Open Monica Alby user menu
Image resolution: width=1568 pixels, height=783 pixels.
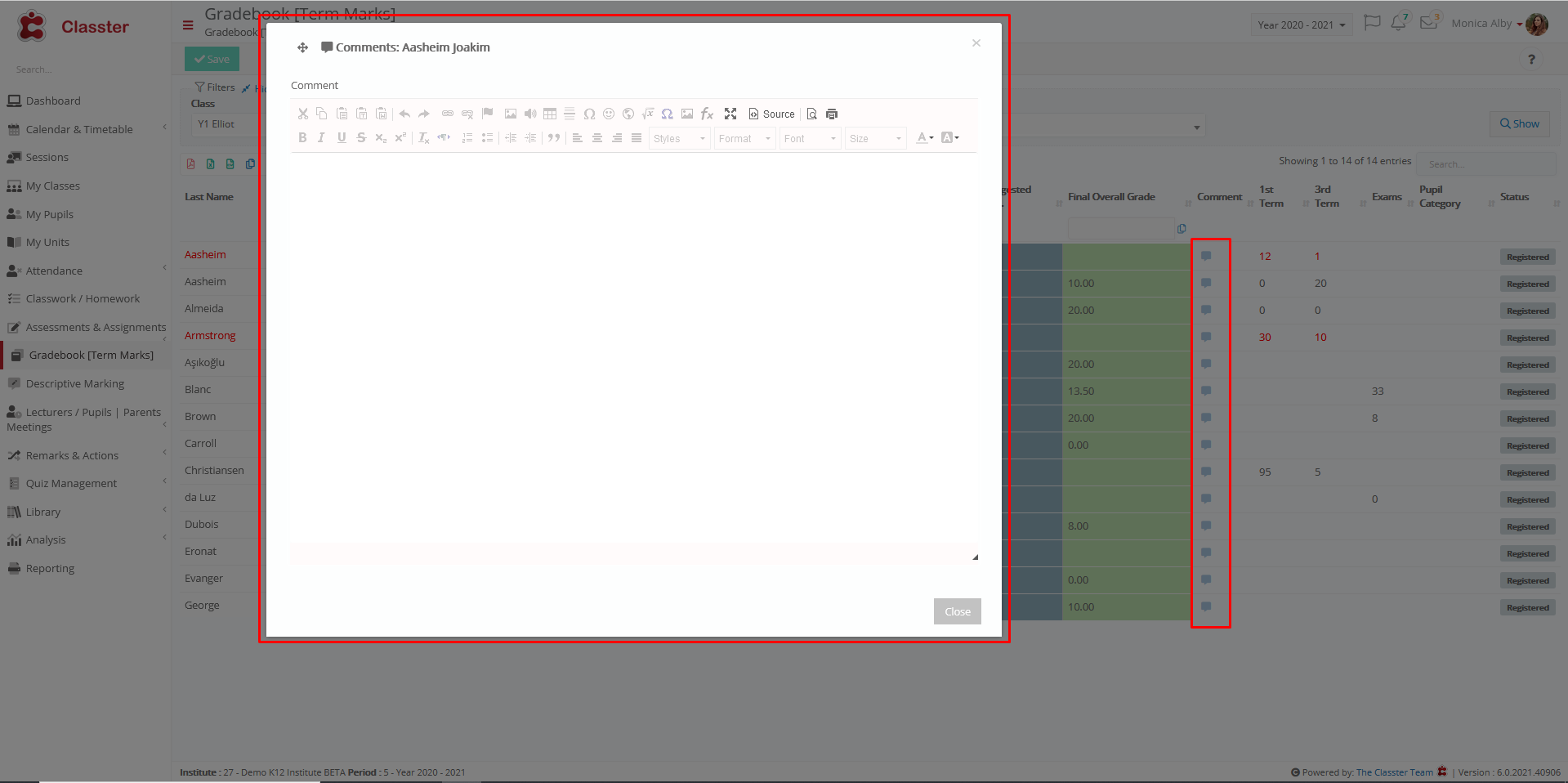(1499, 24)
